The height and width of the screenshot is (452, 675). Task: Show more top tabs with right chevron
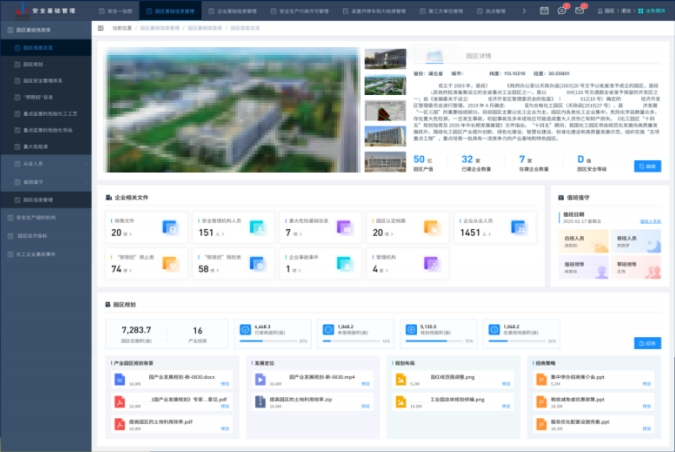pyautogui.click(x=524, y=11)
